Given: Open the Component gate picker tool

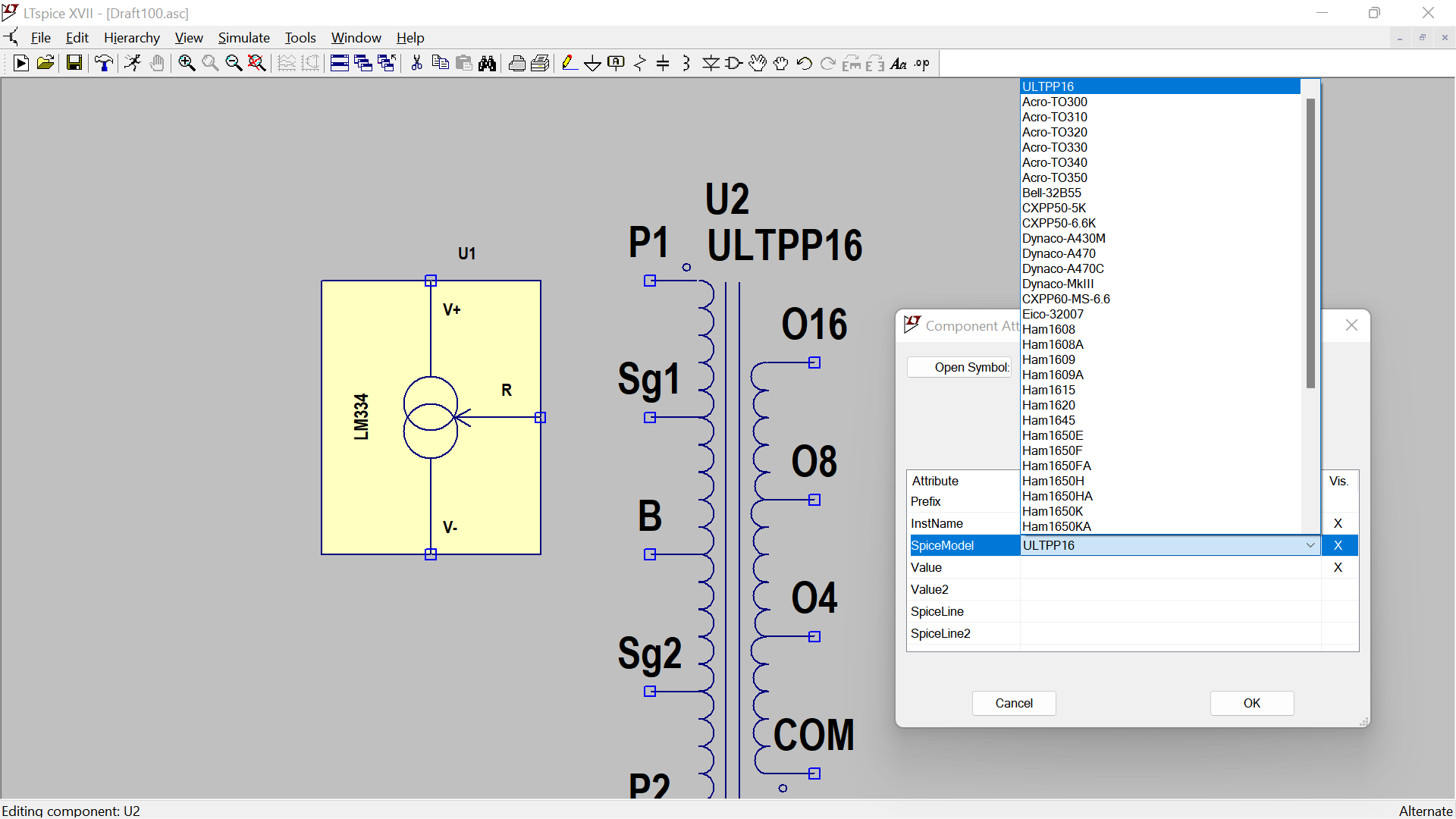Looking at the screenshot, I should pos(733,64).
